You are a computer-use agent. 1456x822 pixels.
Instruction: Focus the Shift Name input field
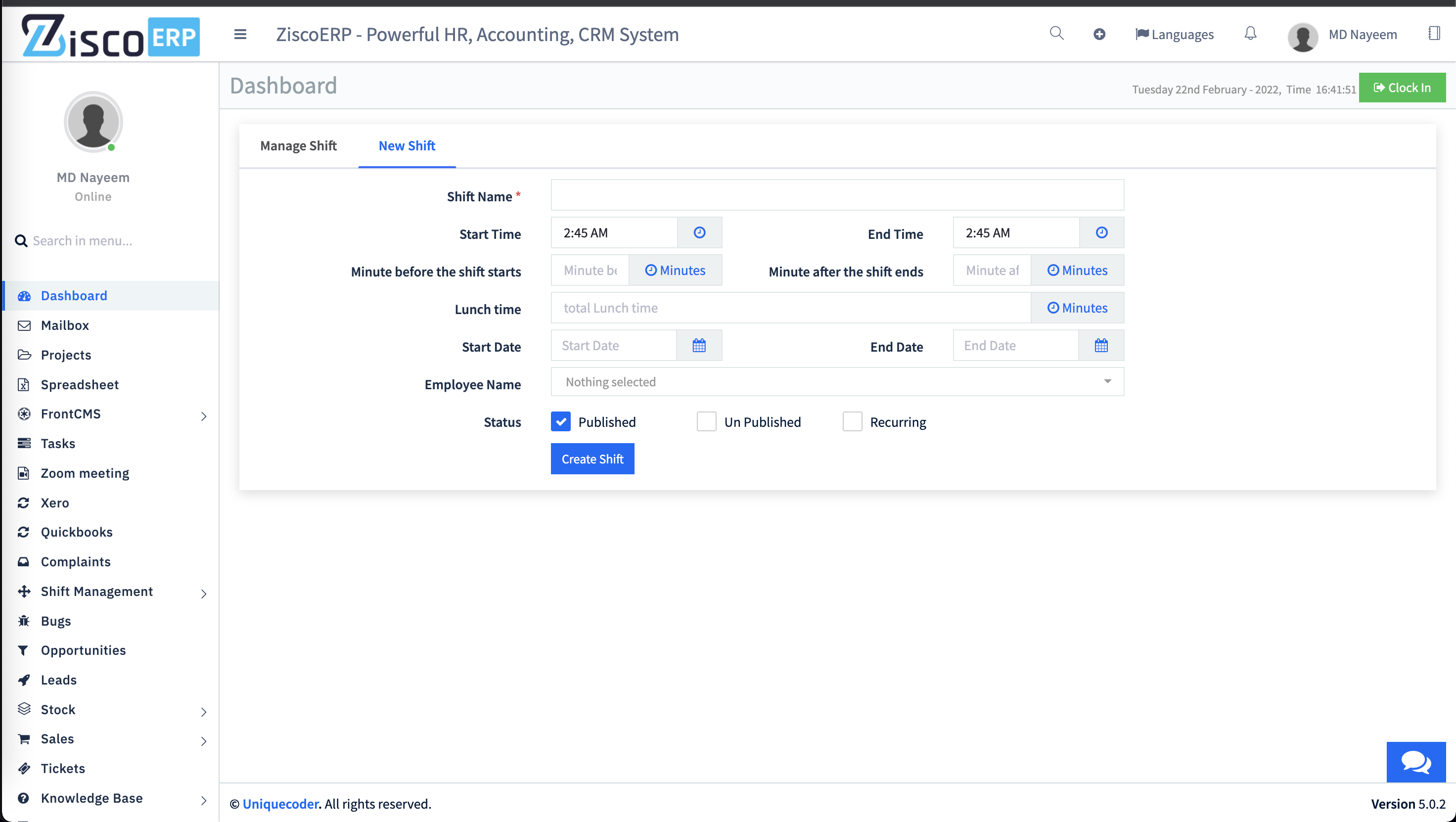pos(837,195)
